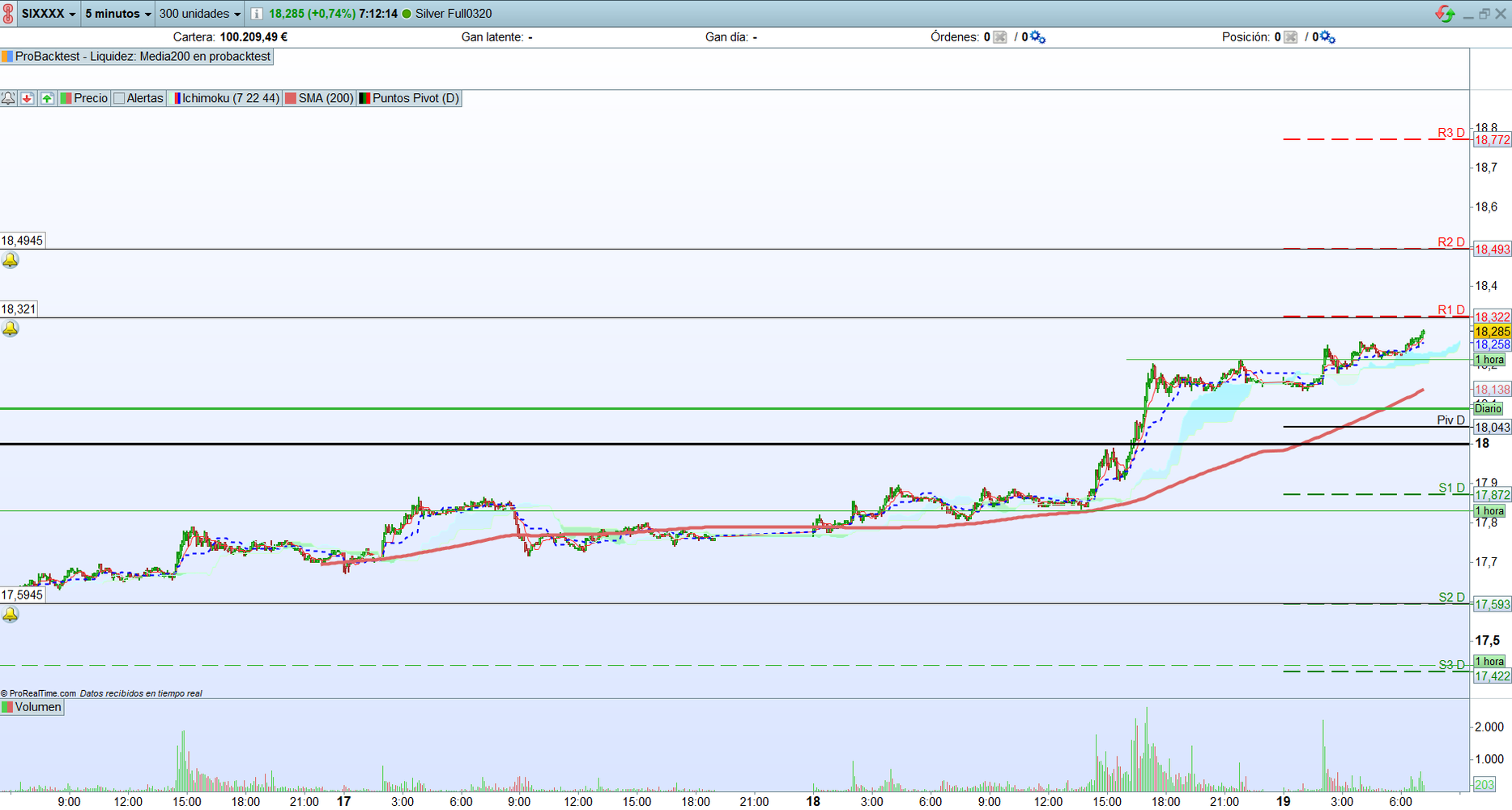Open the SIXXXX instrument dropdown
Screen dimensions: 1512x810
(x=49, y=14)
